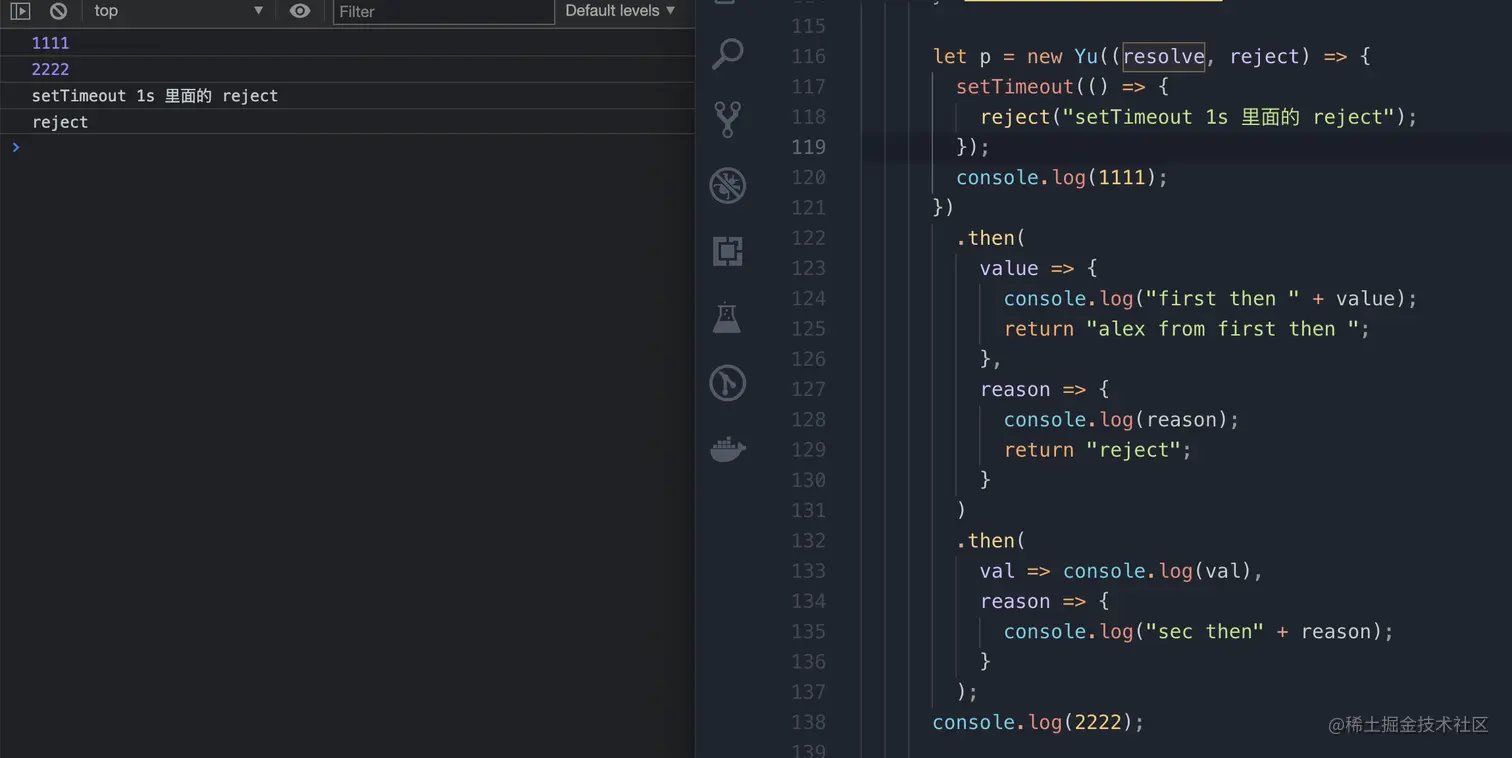Click string "sec then" on line 135
Image resolution: width=1512 pixels, height=758 pixels.
[1205, 631]
